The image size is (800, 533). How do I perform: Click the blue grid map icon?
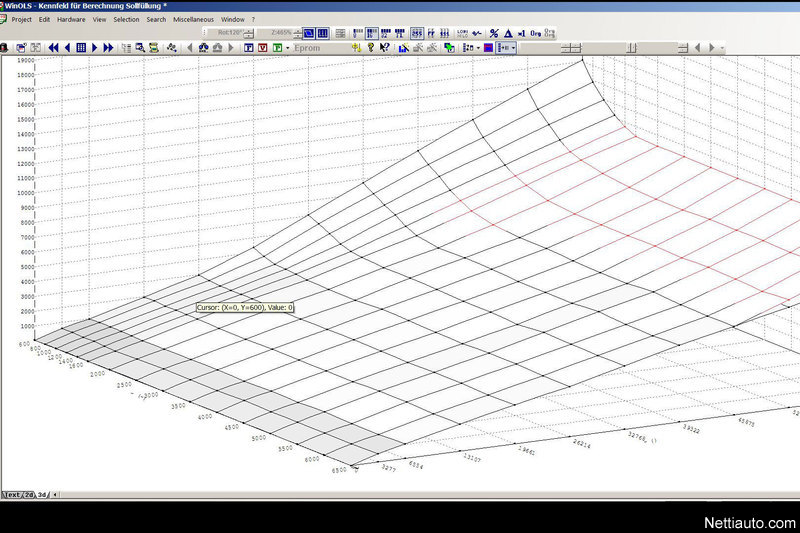[x=81, y=47]
